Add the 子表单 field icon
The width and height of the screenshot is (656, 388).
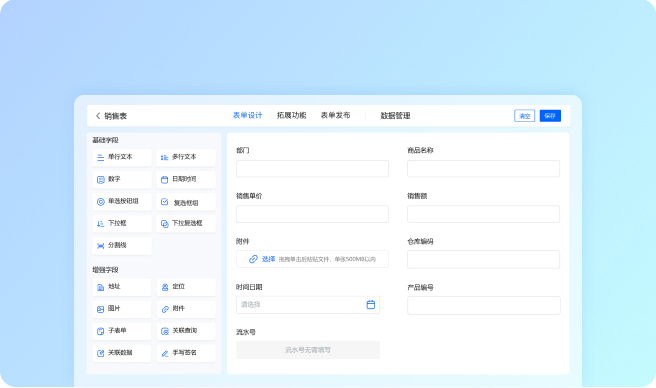click(x=100, y=331)
